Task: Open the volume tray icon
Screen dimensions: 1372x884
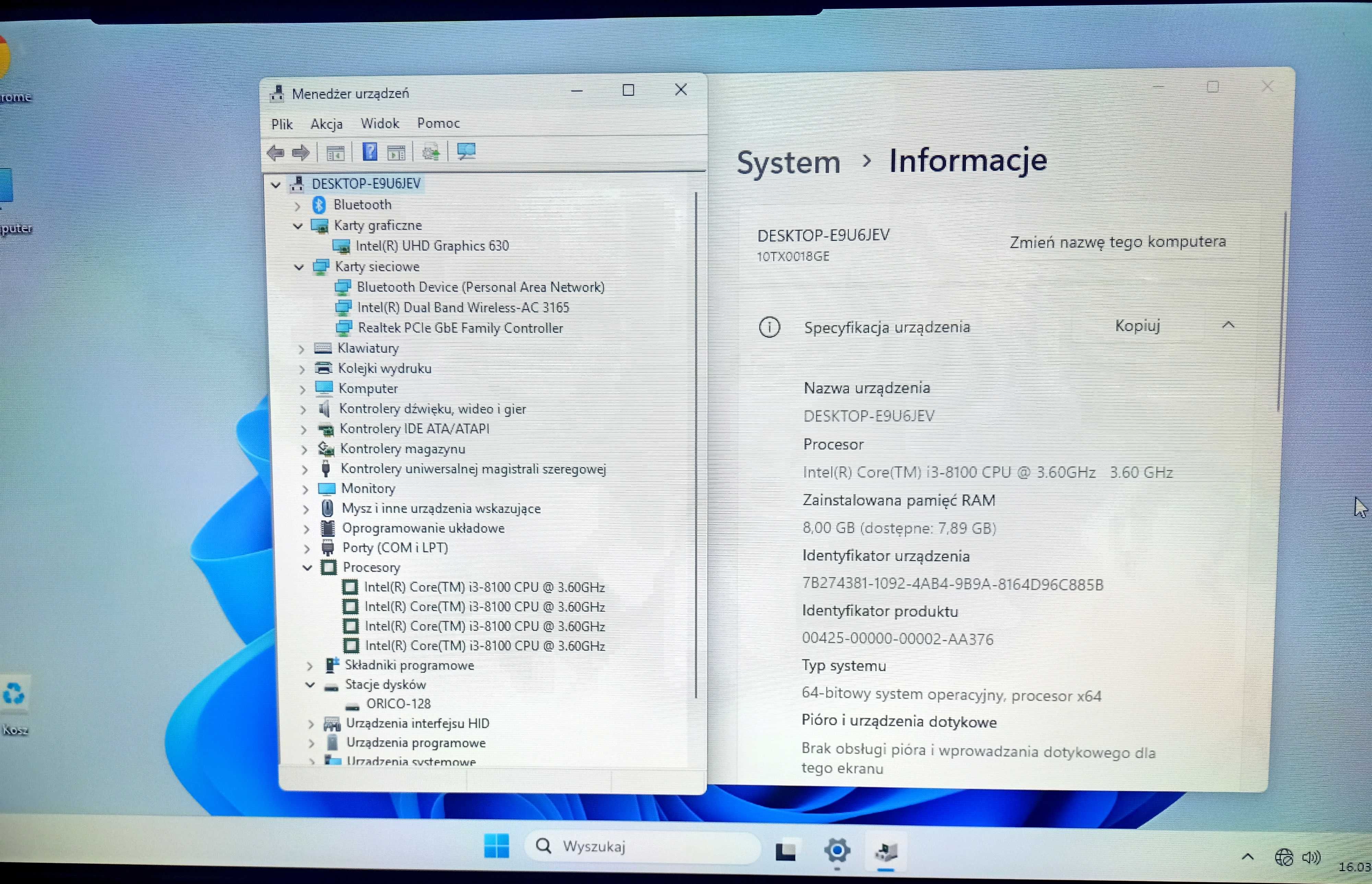Action: click(x=1311, y=858)
